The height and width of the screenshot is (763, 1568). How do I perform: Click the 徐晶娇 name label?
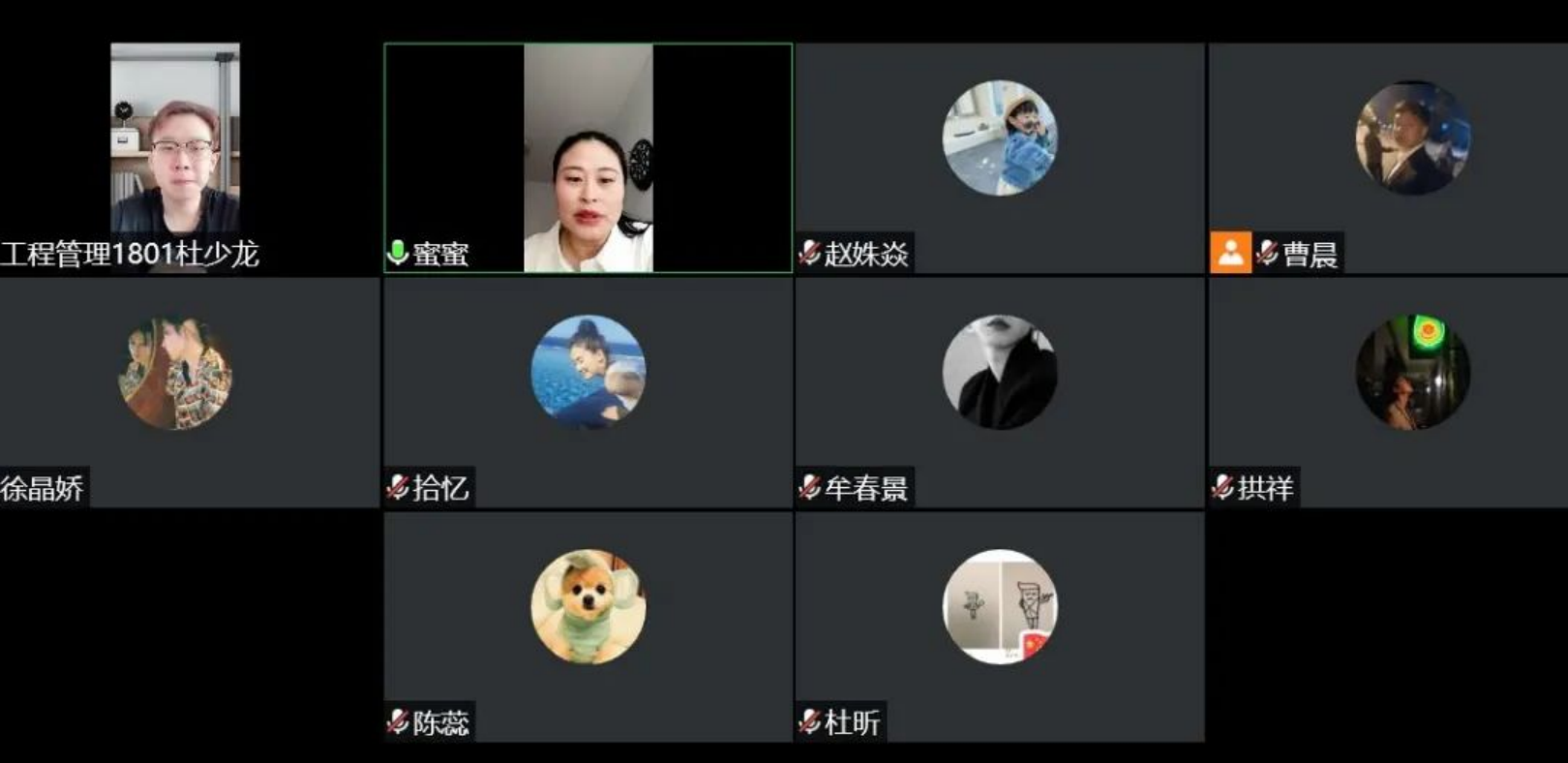click(x=43, y=487)
